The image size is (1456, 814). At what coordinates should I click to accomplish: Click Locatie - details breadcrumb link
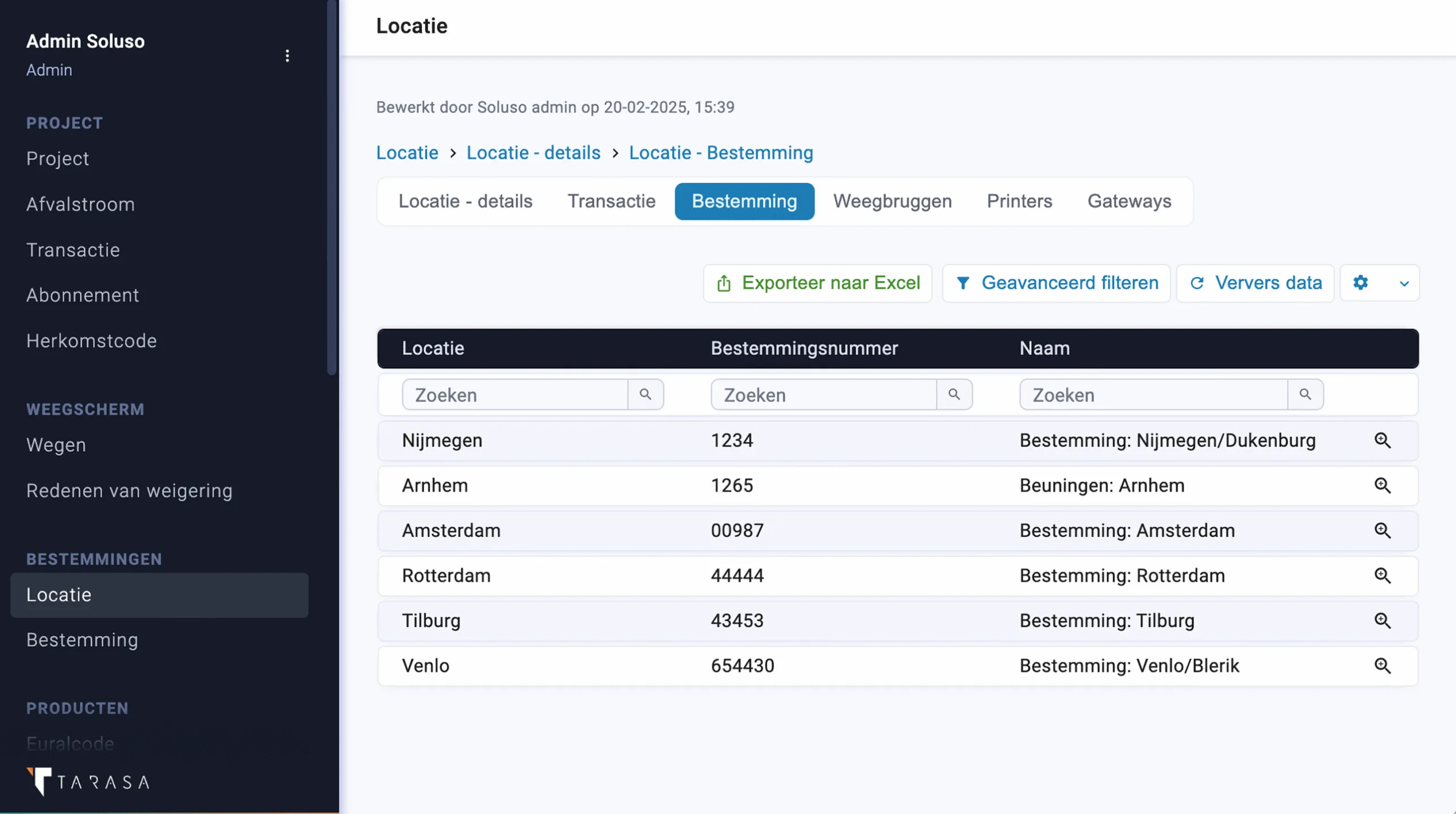(533, 153)
